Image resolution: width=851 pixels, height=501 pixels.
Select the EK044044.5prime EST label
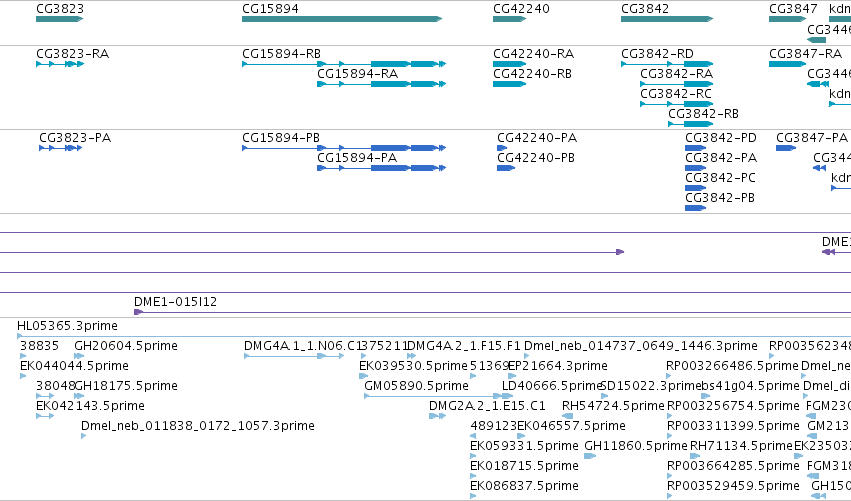click(x=74, y=366)
